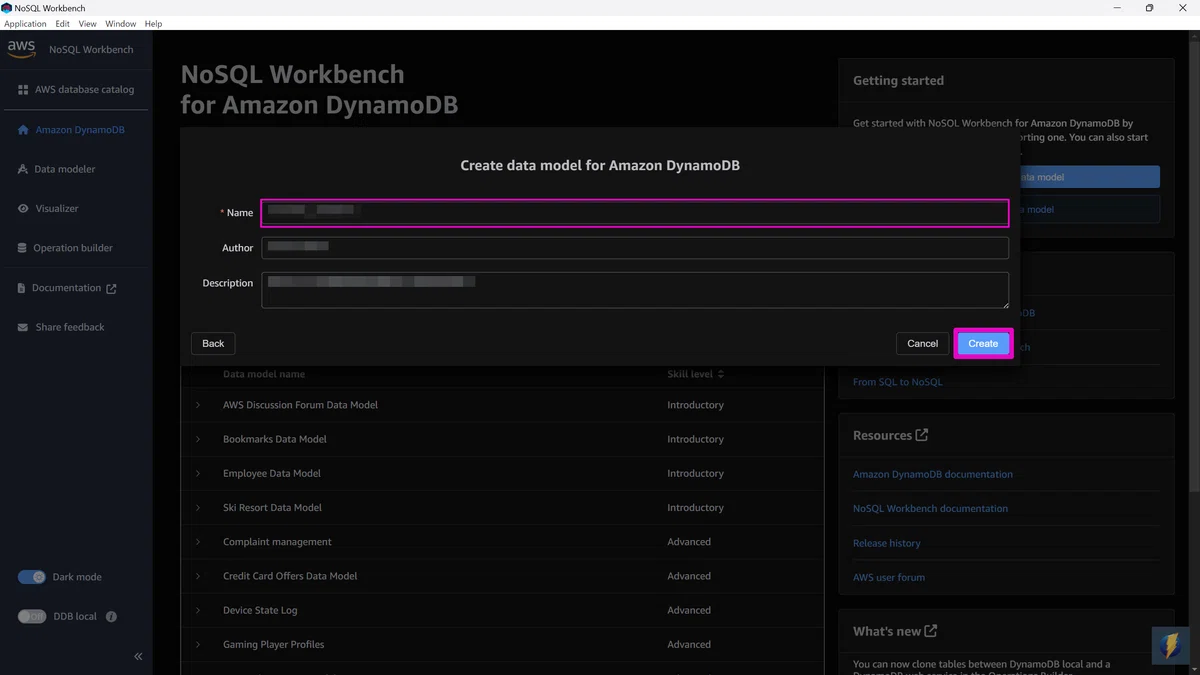1200x675 pixels.
Task: Expand AWS Discussion Forum Data Model row
Action: [x=198, y=405]
